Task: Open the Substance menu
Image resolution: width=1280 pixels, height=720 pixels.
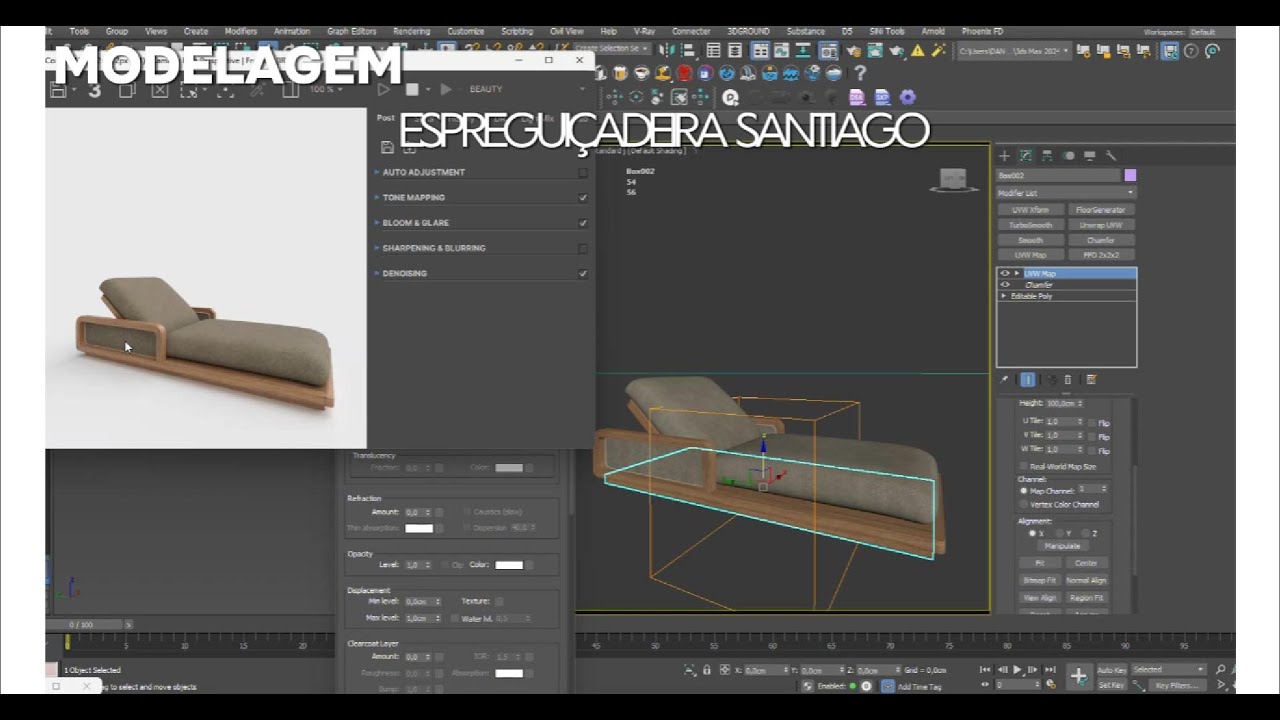Action: coord(805,32)
